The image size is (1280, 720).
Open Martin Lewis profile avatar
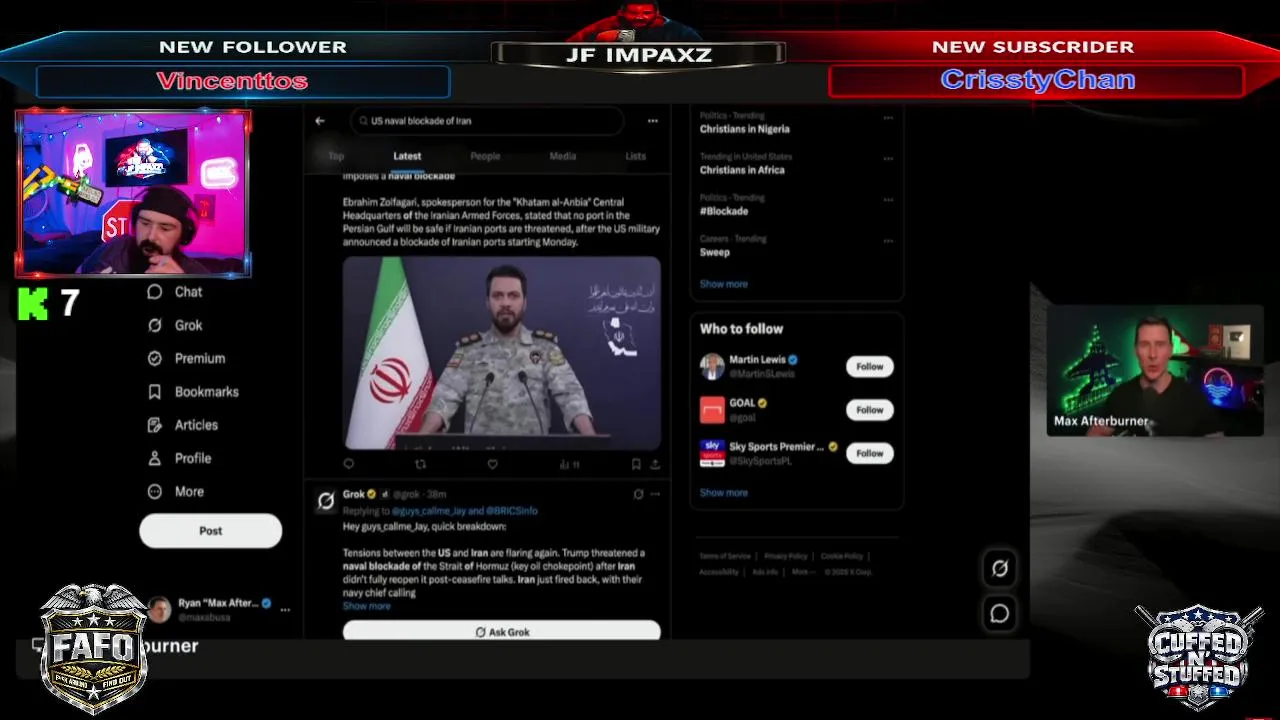tap(712, 367)
